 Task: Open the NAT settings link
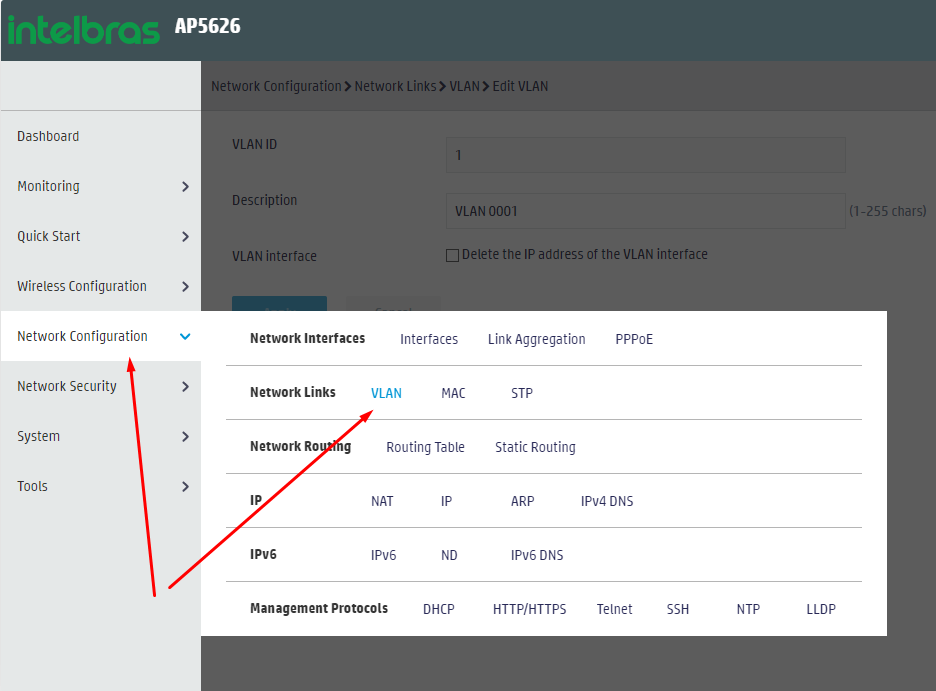click(x=382, y=501)
